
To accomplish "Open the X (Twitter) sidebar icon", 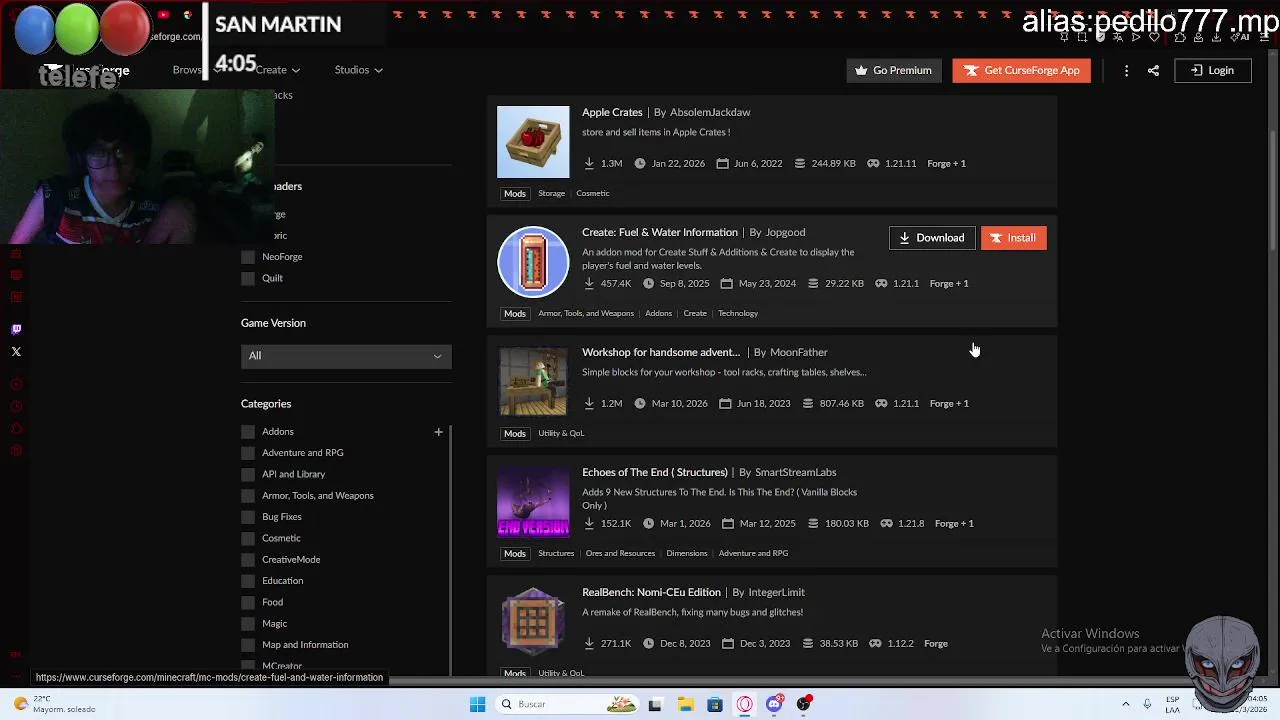I will 16,351.
